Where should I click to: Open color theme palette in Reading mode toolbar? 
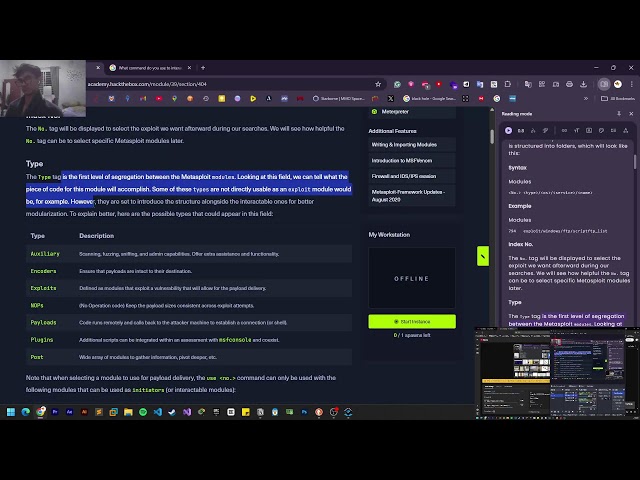(x=601, y=130)
